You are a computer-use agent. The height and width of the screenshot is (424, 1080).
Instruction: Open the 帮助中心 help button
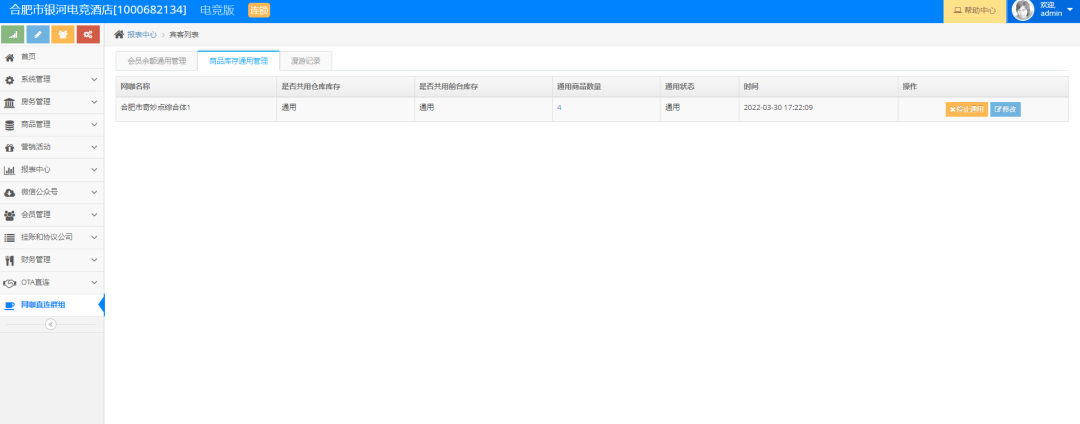point(974,11)
